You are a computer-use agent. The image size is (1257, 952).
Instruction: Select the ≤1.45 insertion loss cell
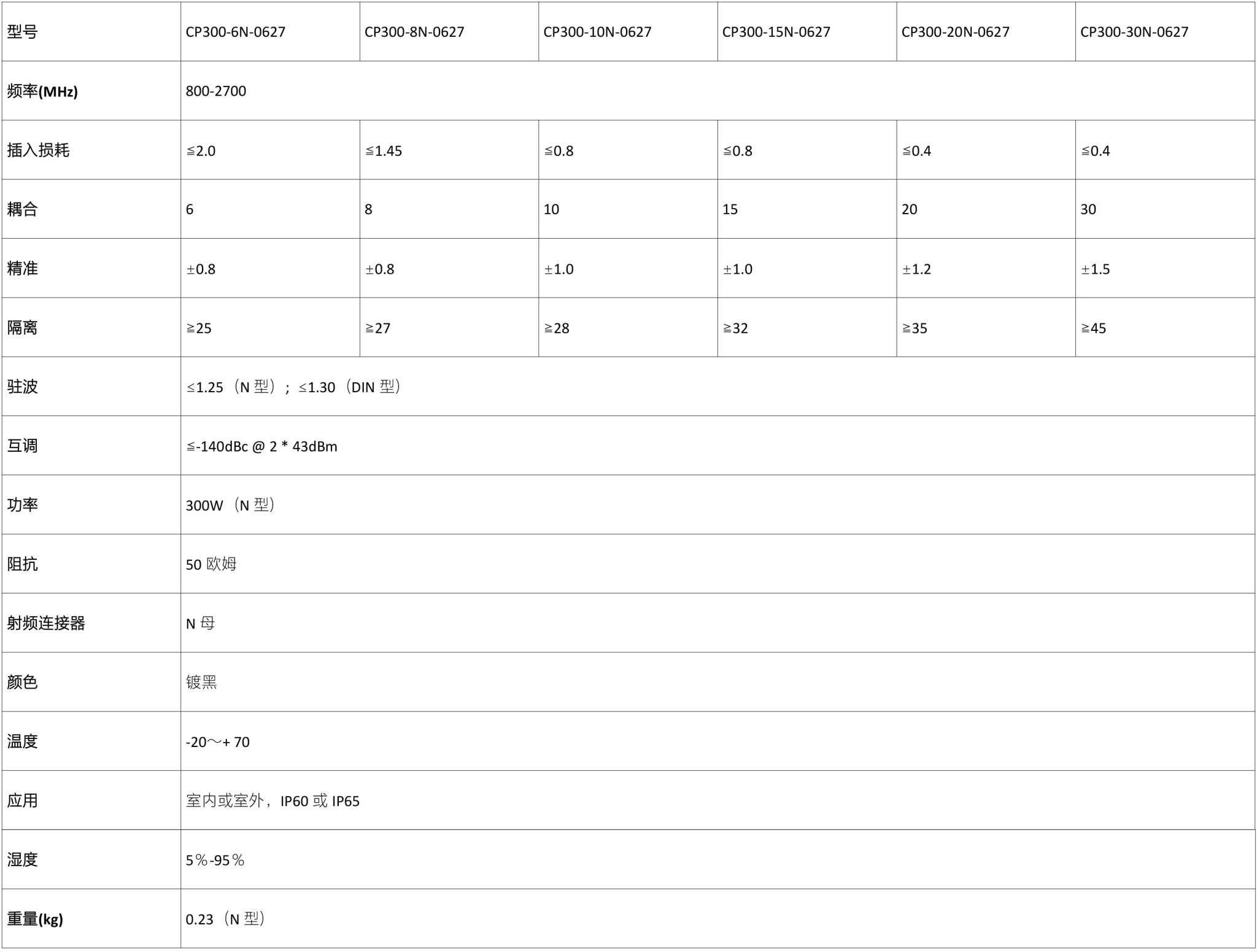coord(449,150)
